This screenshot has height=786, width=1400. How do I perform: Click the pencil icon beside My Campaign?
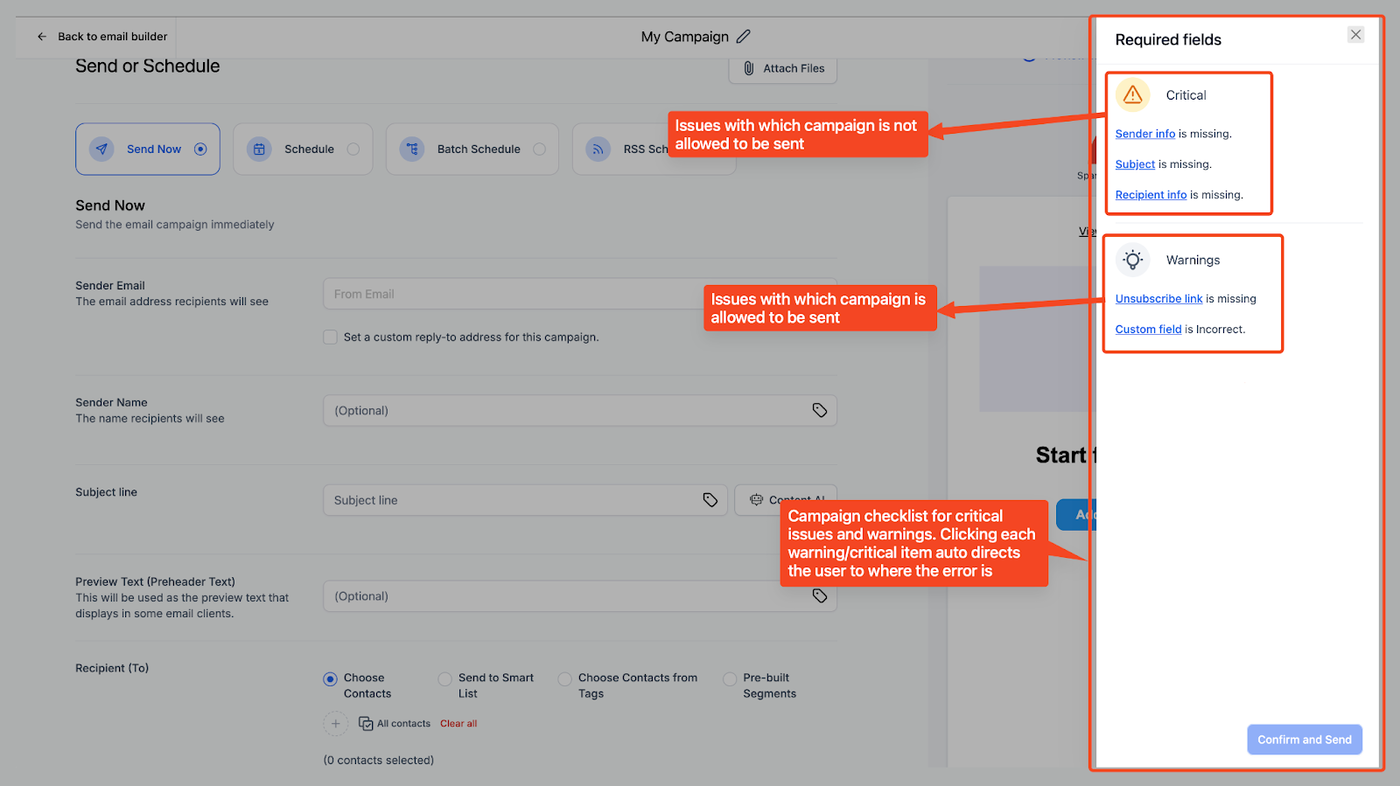(x=743, y=37)
